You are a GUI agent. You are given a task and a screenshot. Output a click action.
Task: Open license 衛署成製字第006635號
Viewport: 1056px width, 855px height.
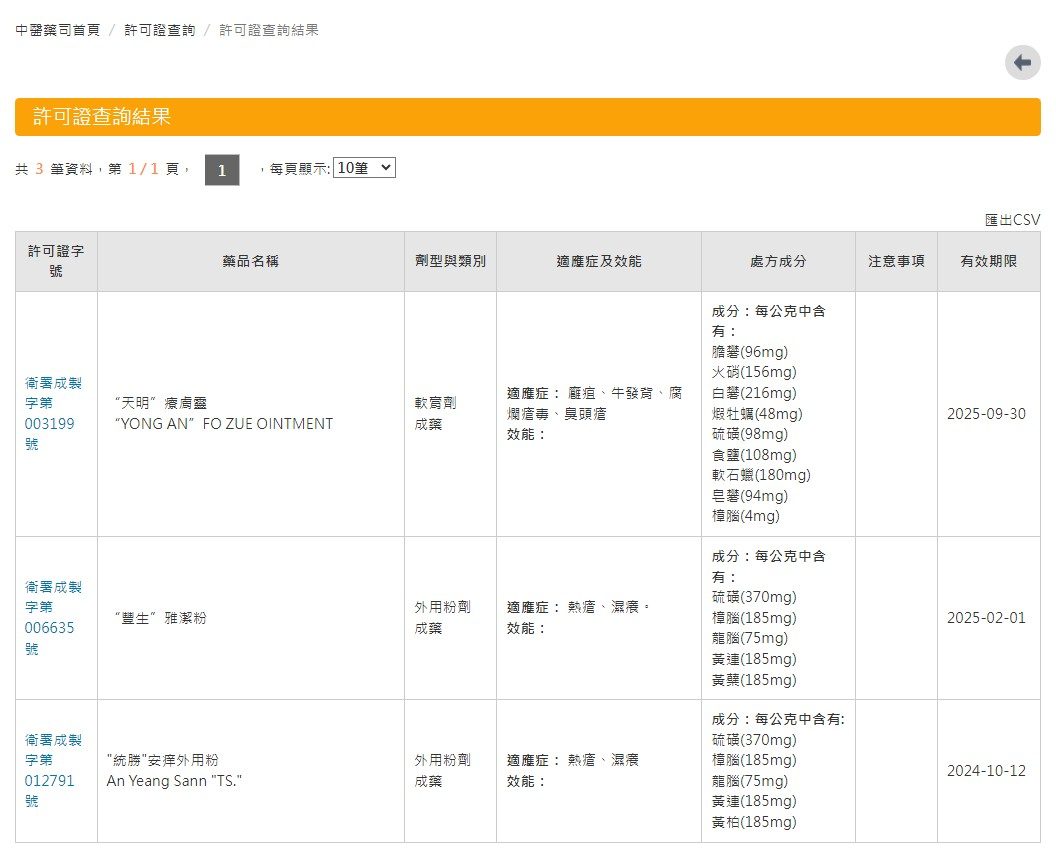click(53, 617)
